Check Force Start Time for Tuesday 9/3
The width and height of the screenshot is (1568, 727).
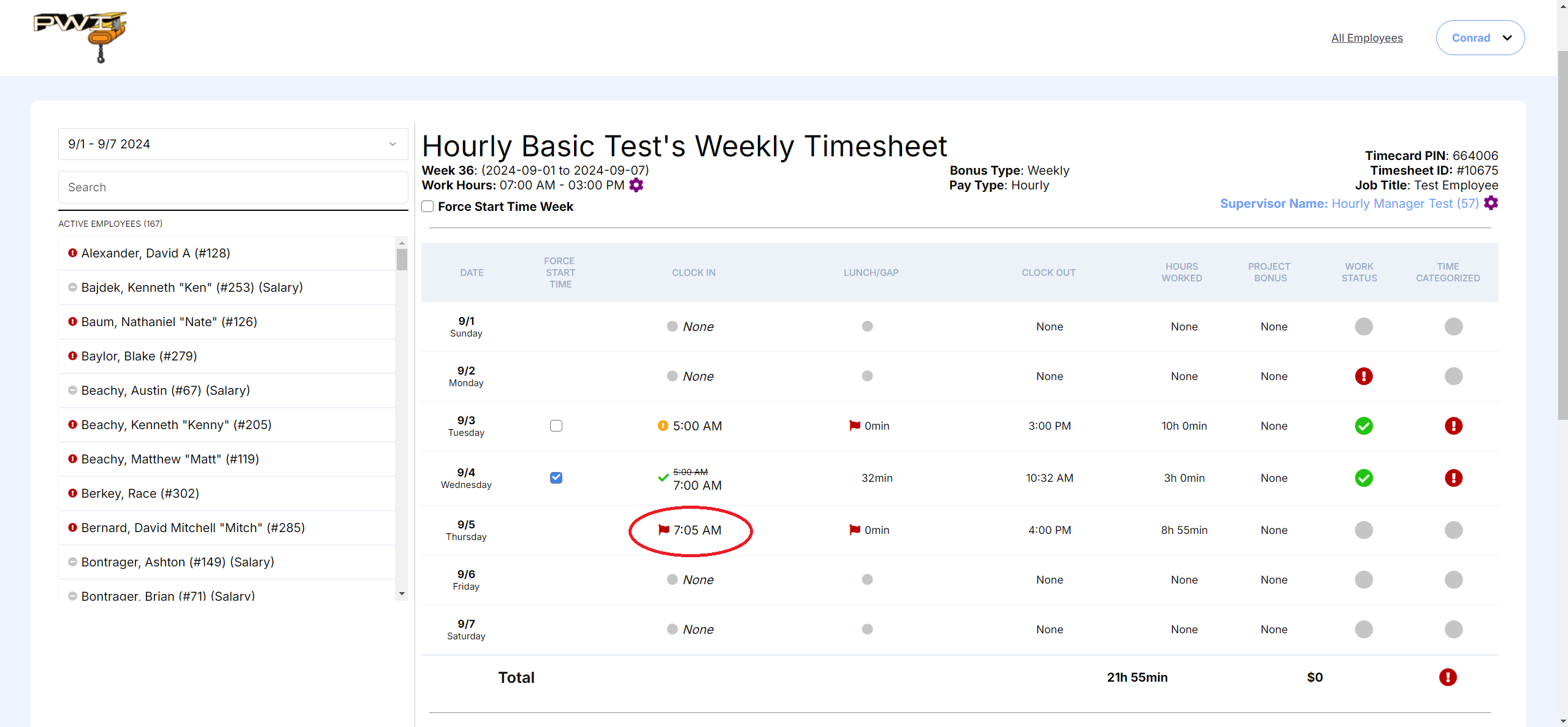pos(556,426)
